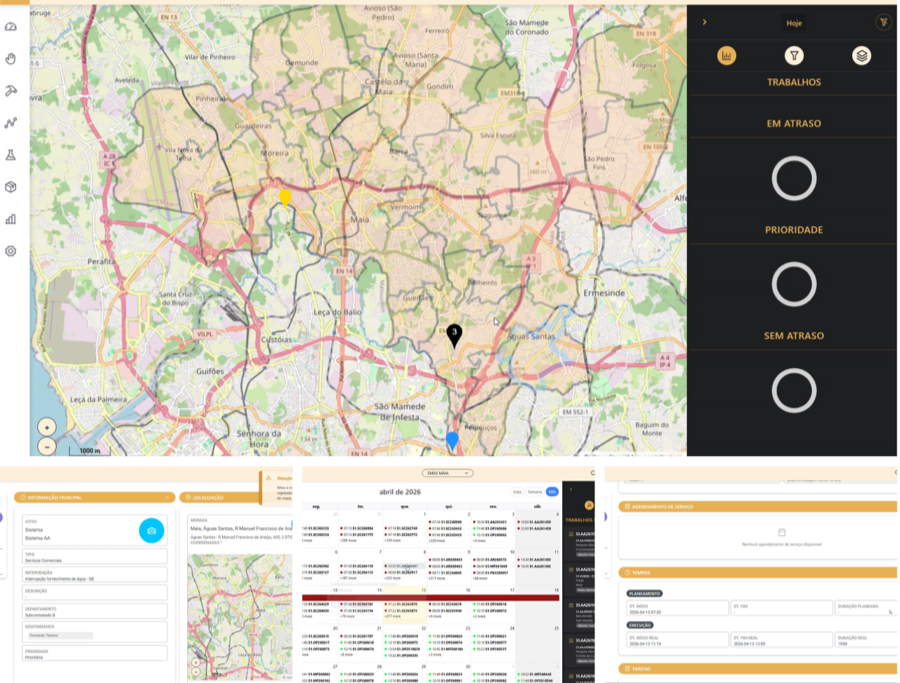Collapse the dark panel with the chevron arrow
This screenshot has height=683, width=900.
[704, 22]
